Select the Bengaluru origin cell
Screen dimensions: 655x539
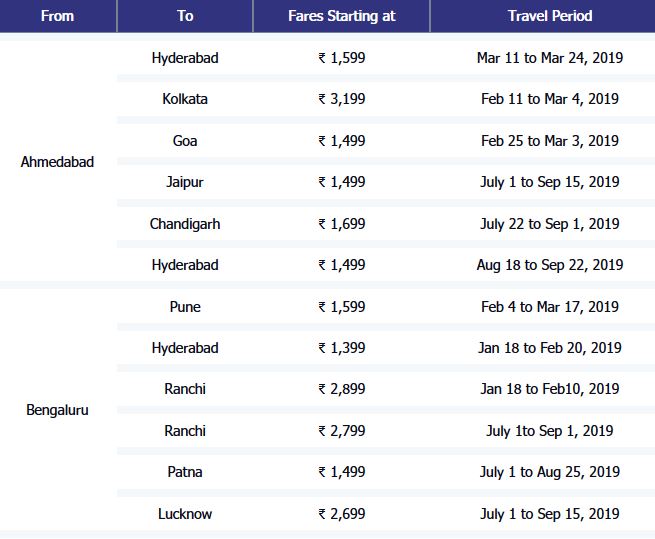pos(57,410)
